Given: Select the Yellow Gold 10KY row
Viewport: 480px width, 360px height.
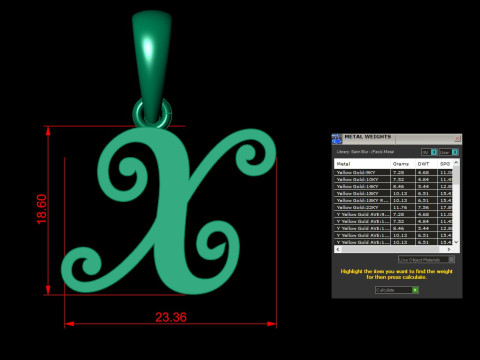Looking at the screenshot, I should click(394, 179).
